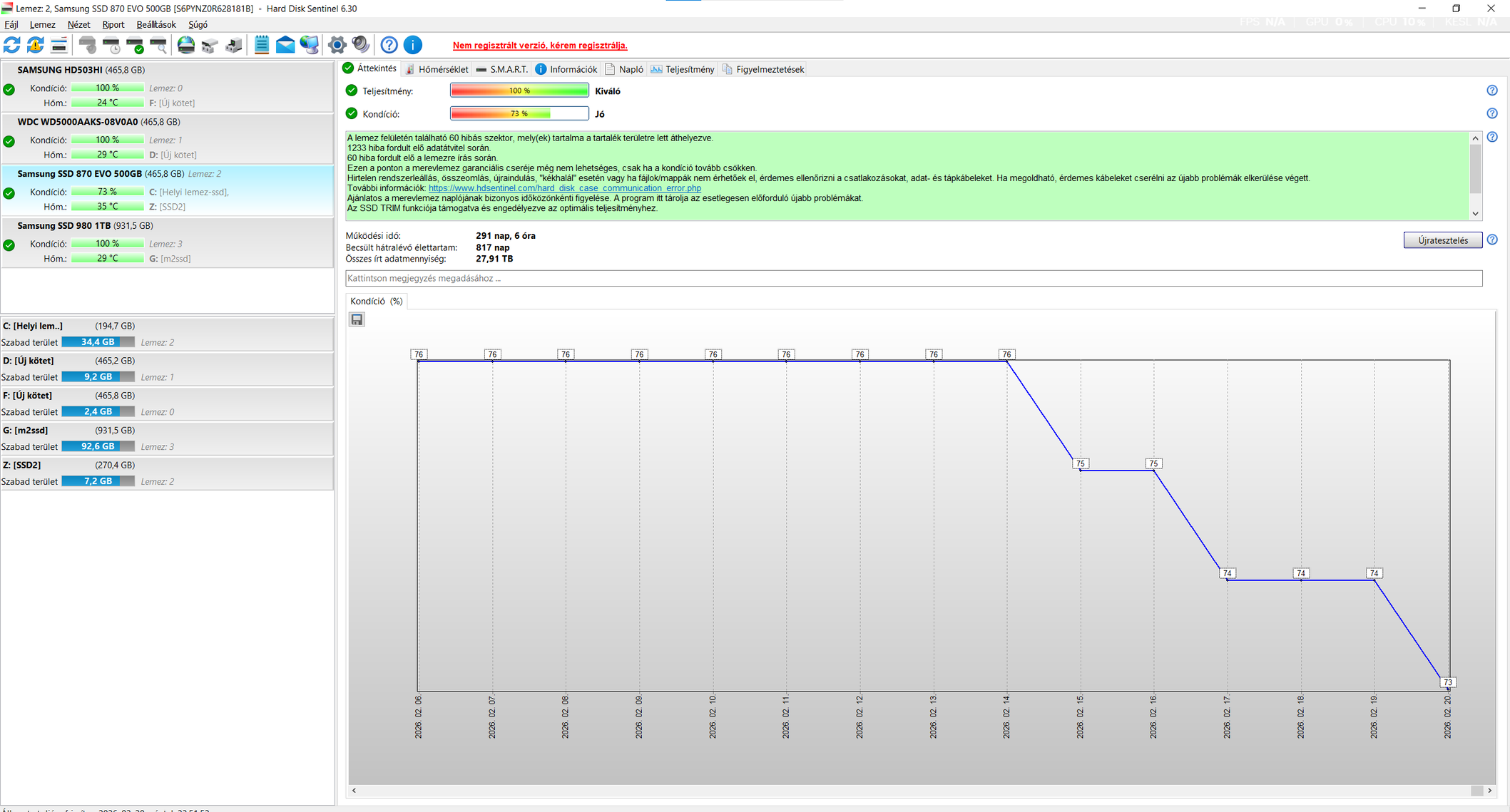The width and height of the screenshot is (1510, 812).
Task: Click the refresh disk status icon
Action: pos(12,45)
